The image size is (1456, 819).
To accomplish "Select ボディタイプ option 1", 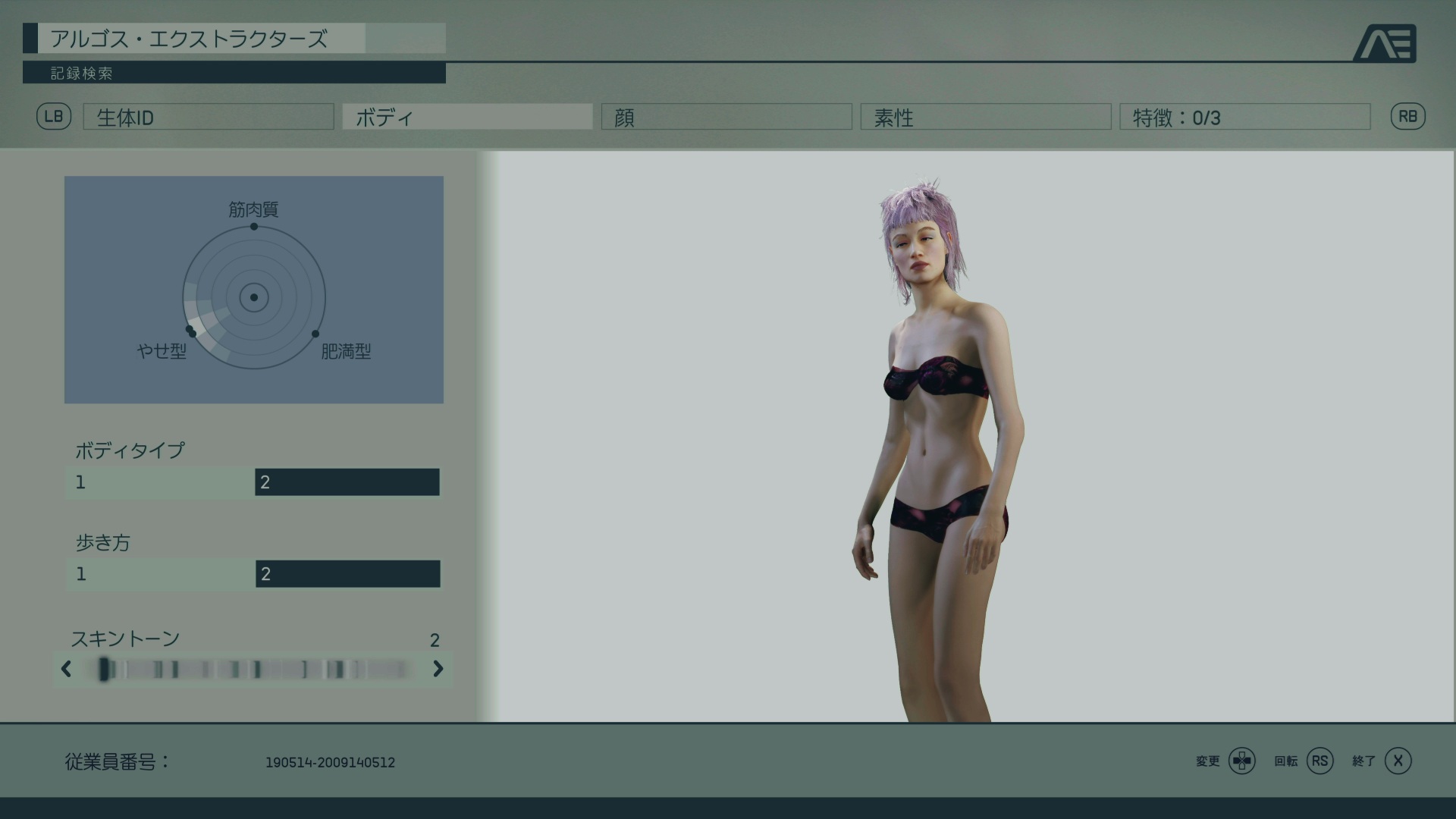I will pyautogui.click(x=161, y=482).
